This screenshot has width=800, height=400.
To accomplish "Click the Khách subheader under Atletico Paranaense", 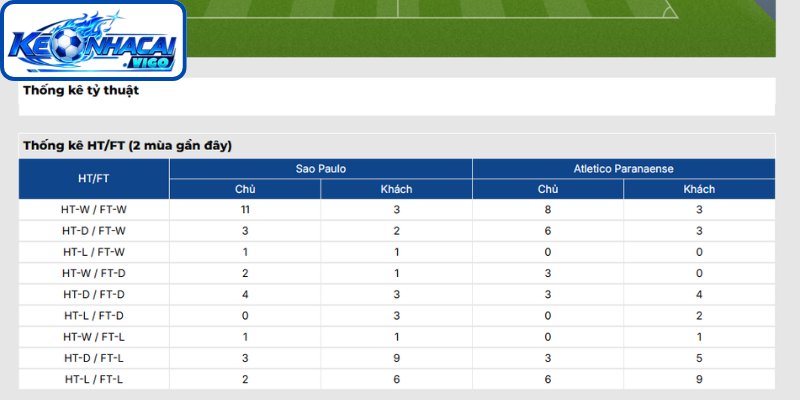I will coord(699,189).
